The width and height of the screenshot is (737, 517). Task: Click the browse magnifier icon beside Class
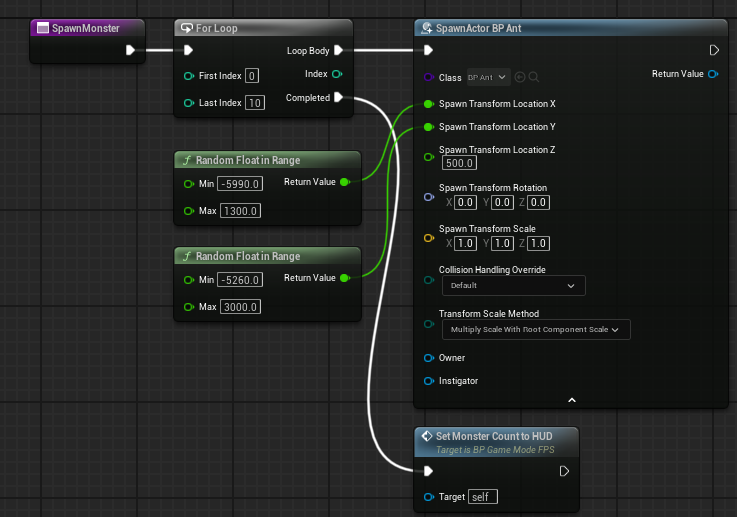(533, 77)
